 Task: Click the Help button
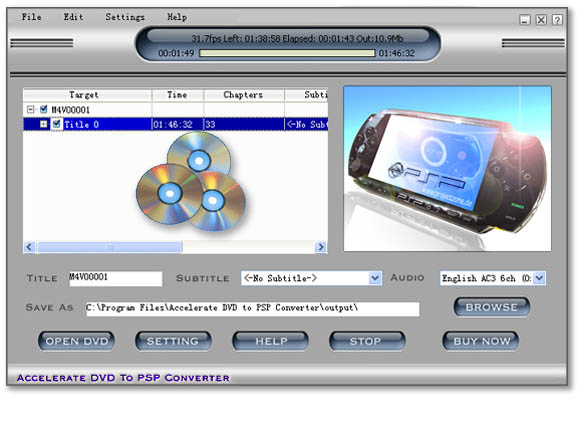point(271,341)
